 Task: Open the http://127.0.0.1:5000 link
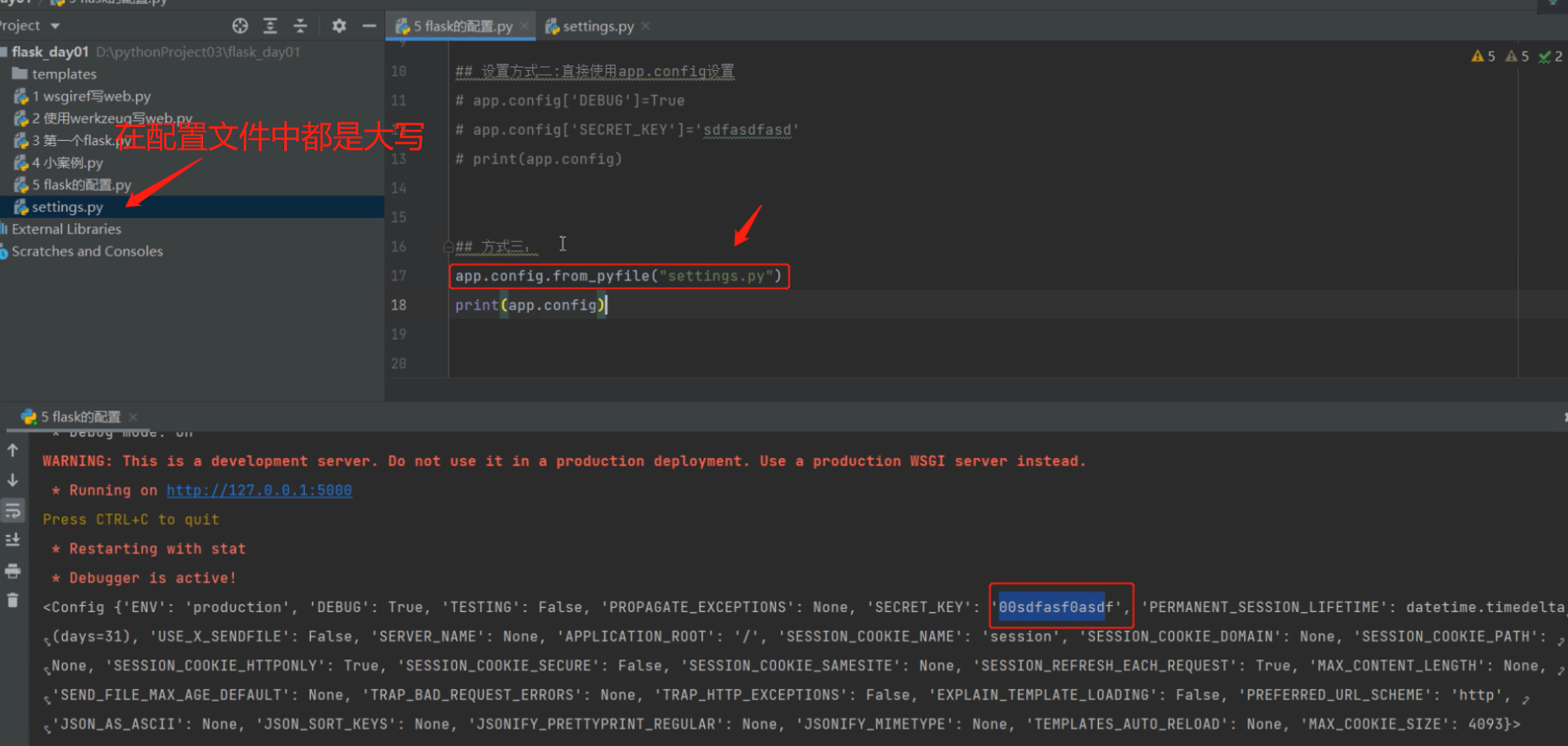pos(259,490)
